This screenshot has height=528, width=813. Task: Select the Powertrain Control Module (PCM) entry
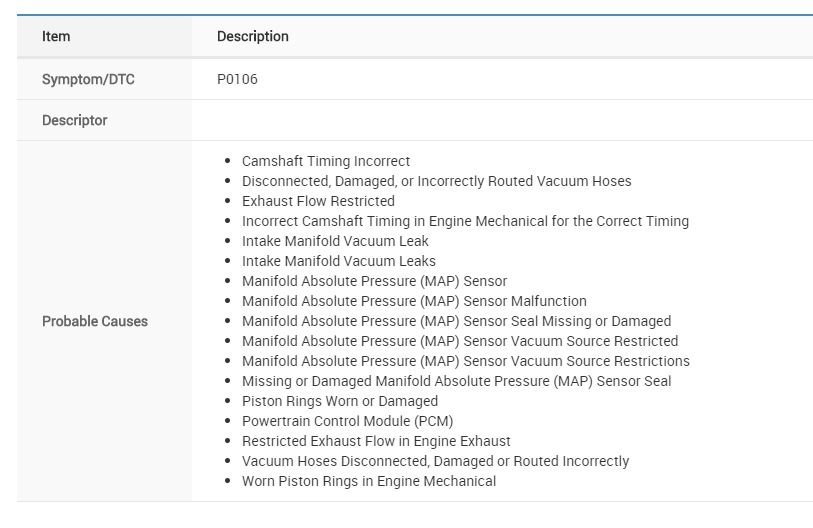coord(347,421)
